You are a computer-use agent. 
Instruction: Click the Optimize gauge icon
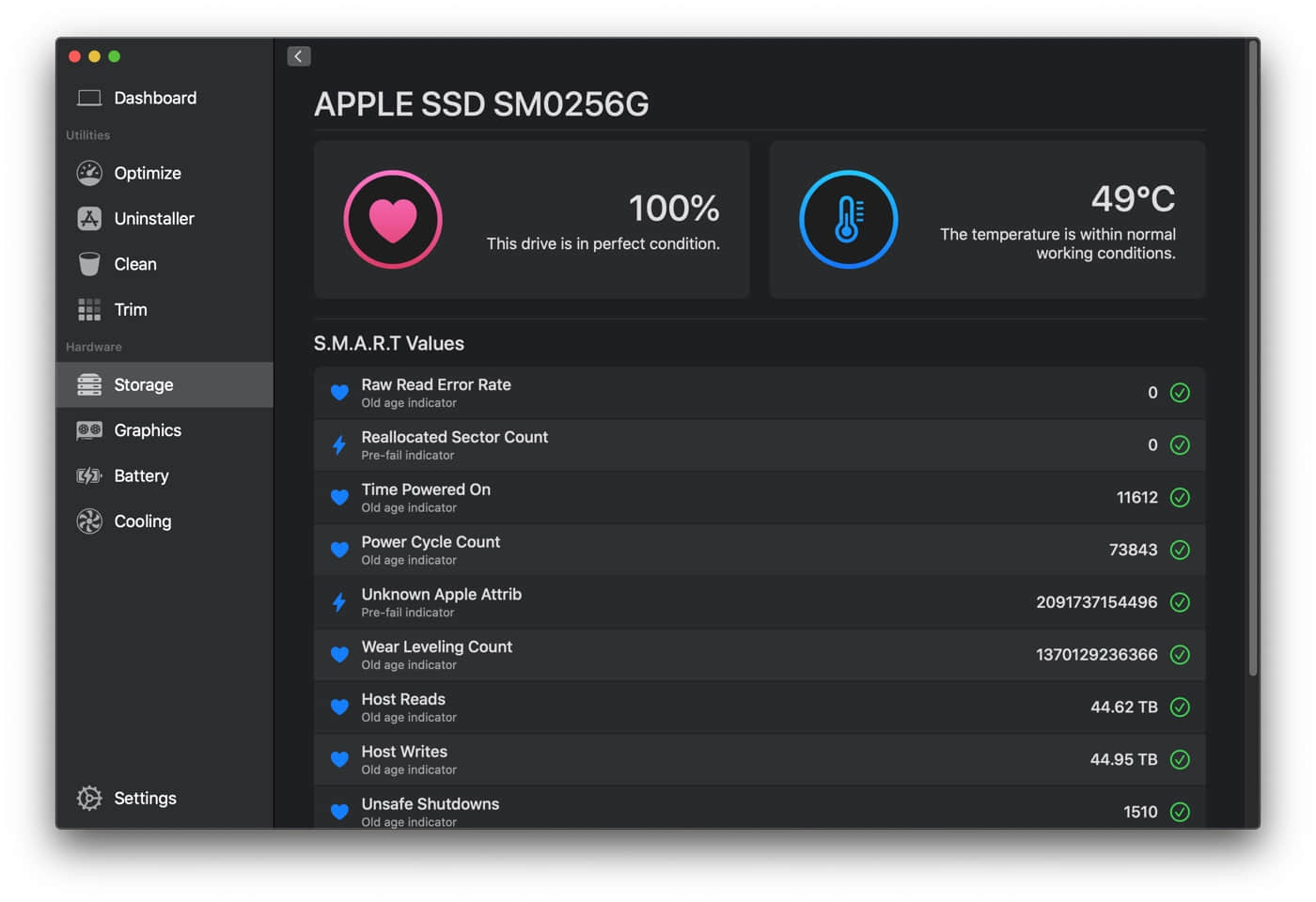click(x=89, y=173)
